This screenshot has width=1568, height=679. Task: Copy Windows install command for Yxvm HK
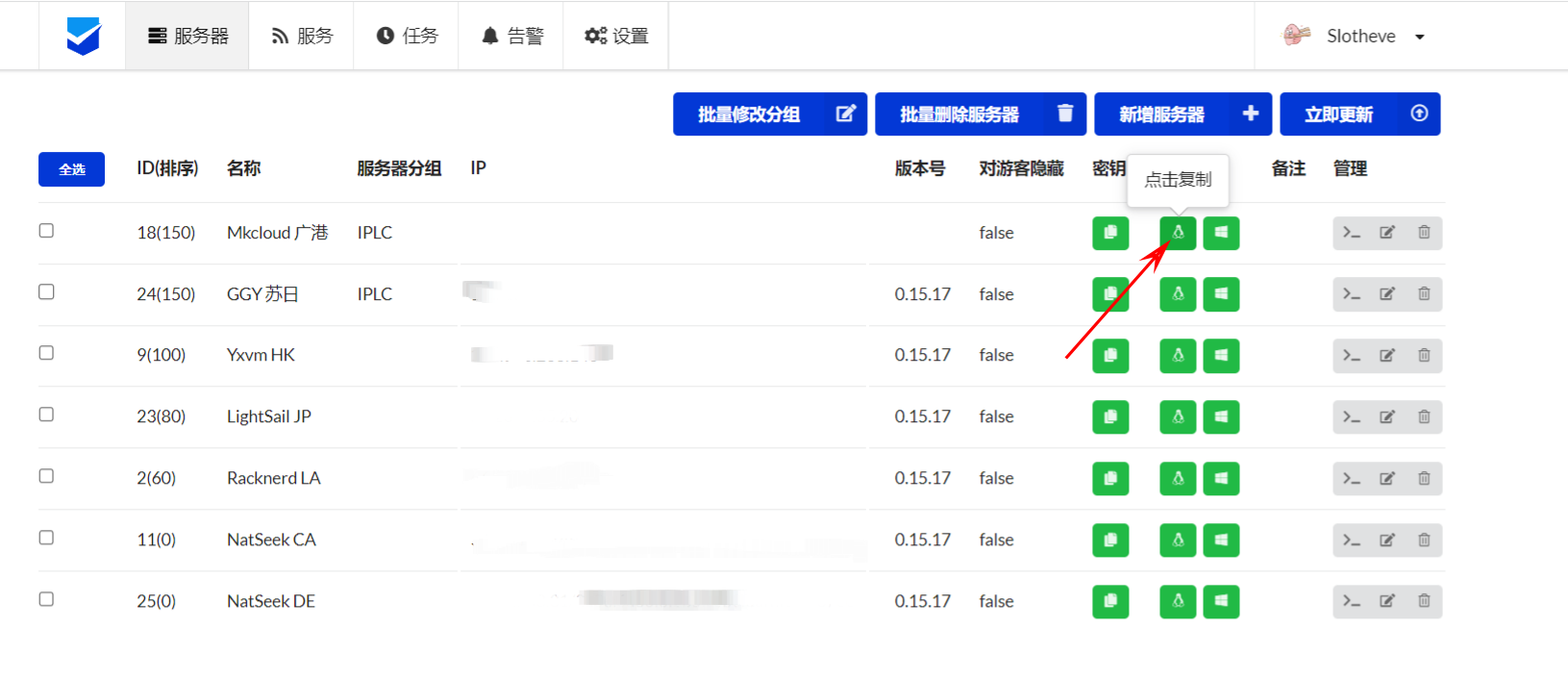tap(1221, 356)
